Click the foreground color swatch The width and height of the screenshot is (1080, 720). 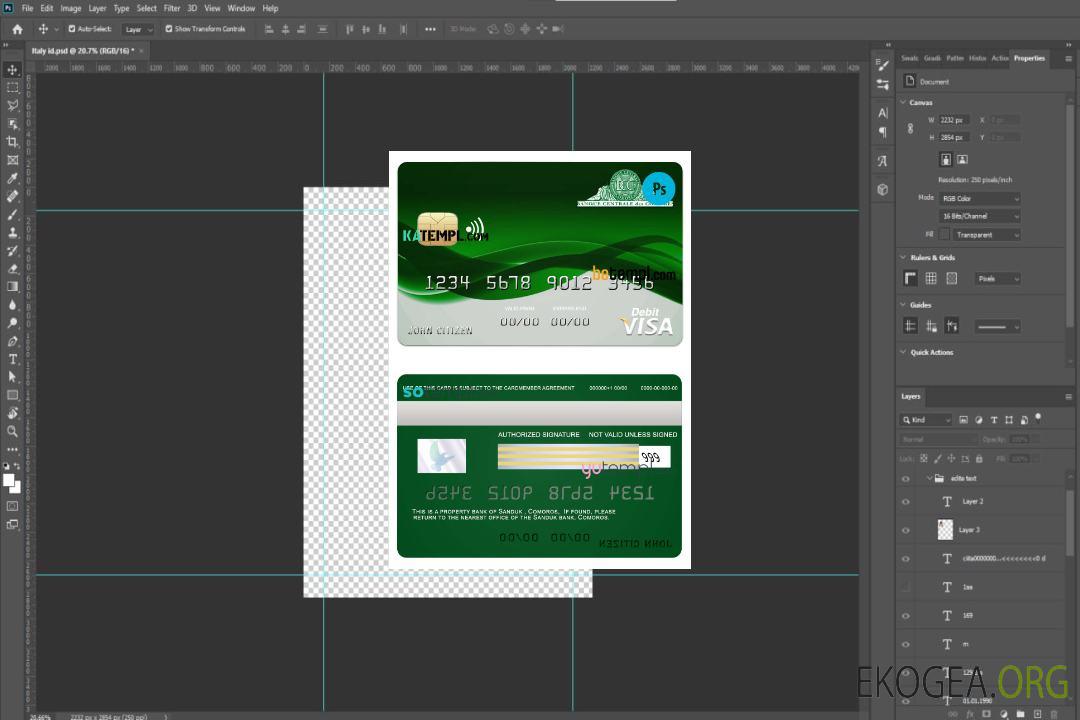coord(8,481)
